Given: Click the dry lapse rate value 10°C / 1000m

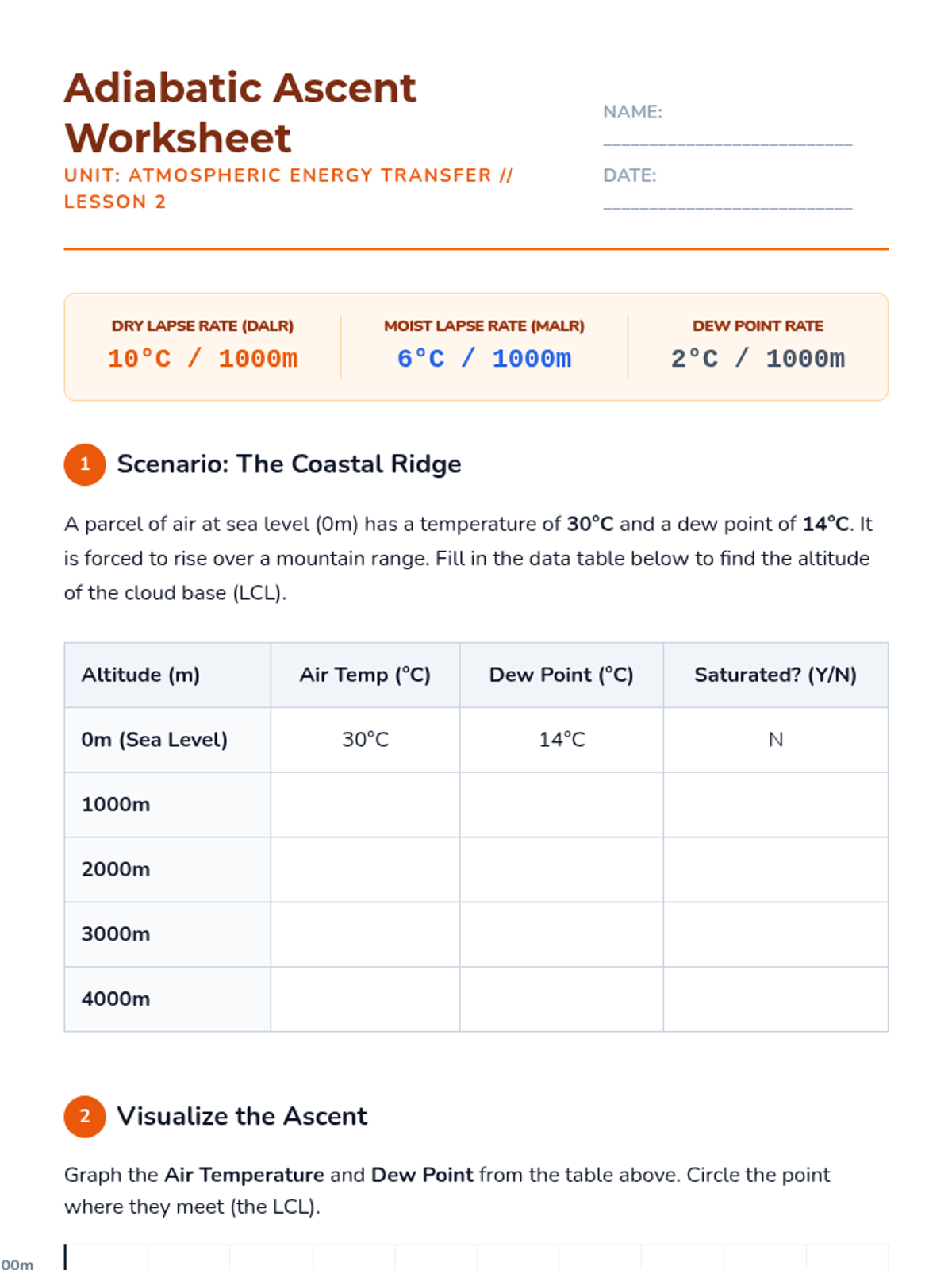Looking at the screenshot, I should 202,359.
